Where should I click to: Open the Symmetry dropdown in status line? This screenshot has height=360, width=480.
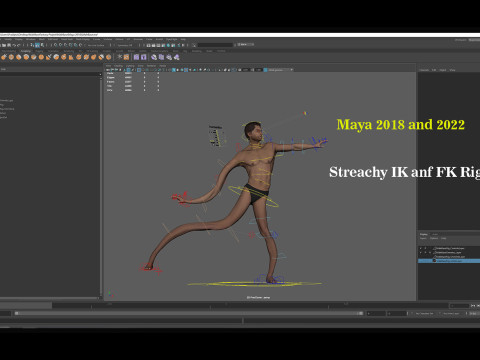(x=125, y=45)
